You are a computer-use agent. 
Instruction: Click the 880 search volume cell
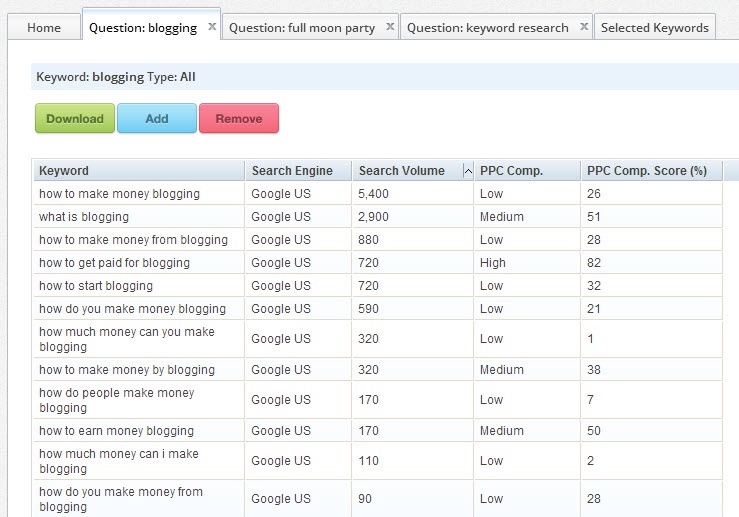point(413,240)
